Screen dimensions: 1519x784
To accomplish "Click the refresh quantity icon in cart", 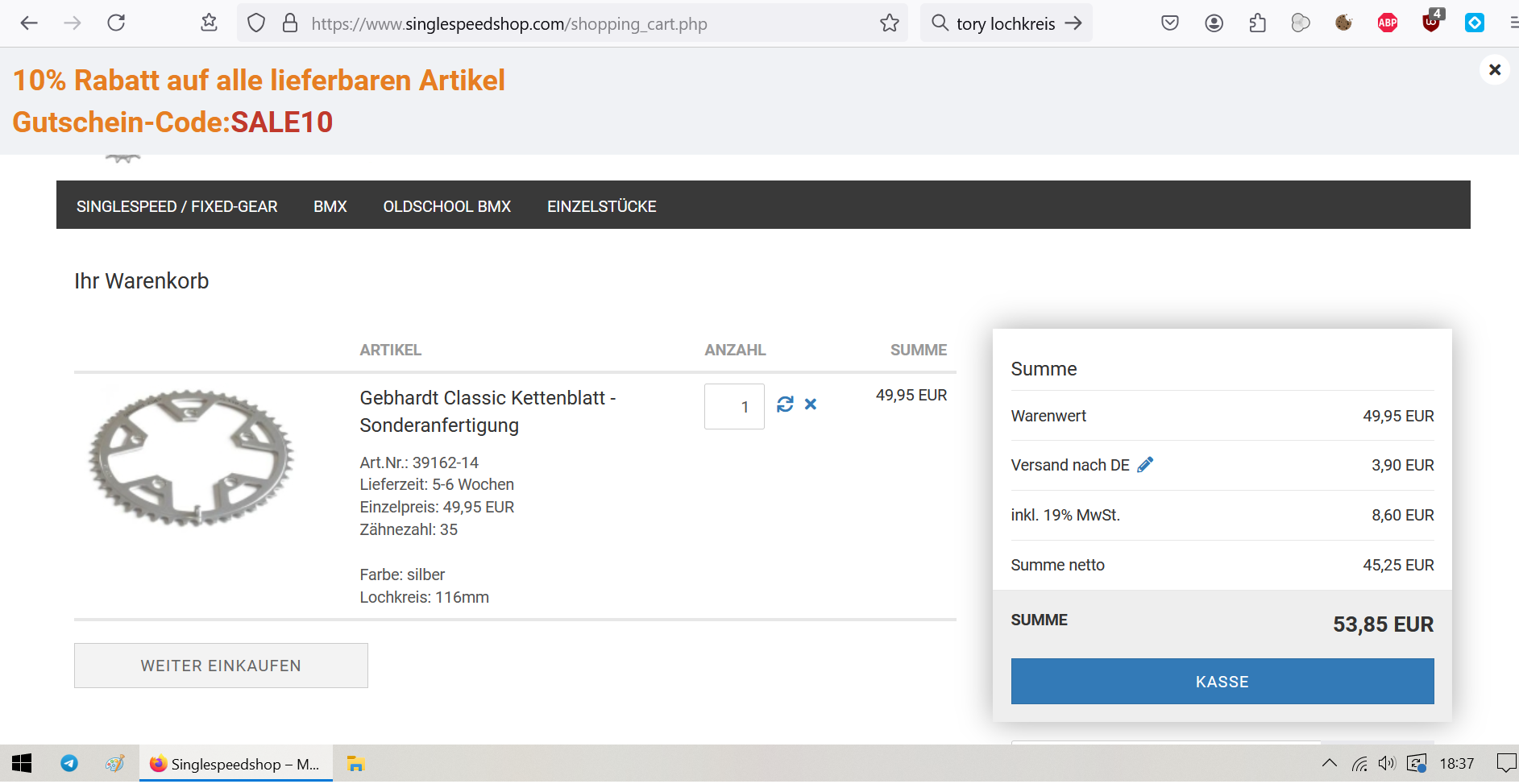I will click(785, 404).
